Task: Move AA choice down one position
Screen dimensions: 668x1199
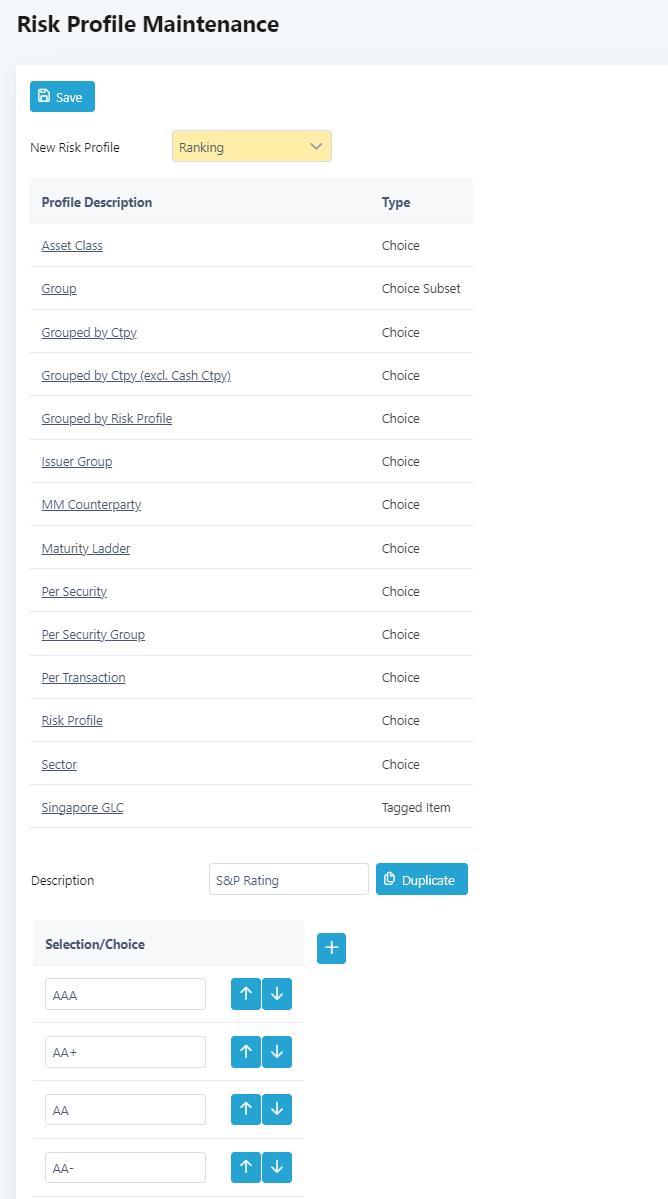Action: [277, 1110]
